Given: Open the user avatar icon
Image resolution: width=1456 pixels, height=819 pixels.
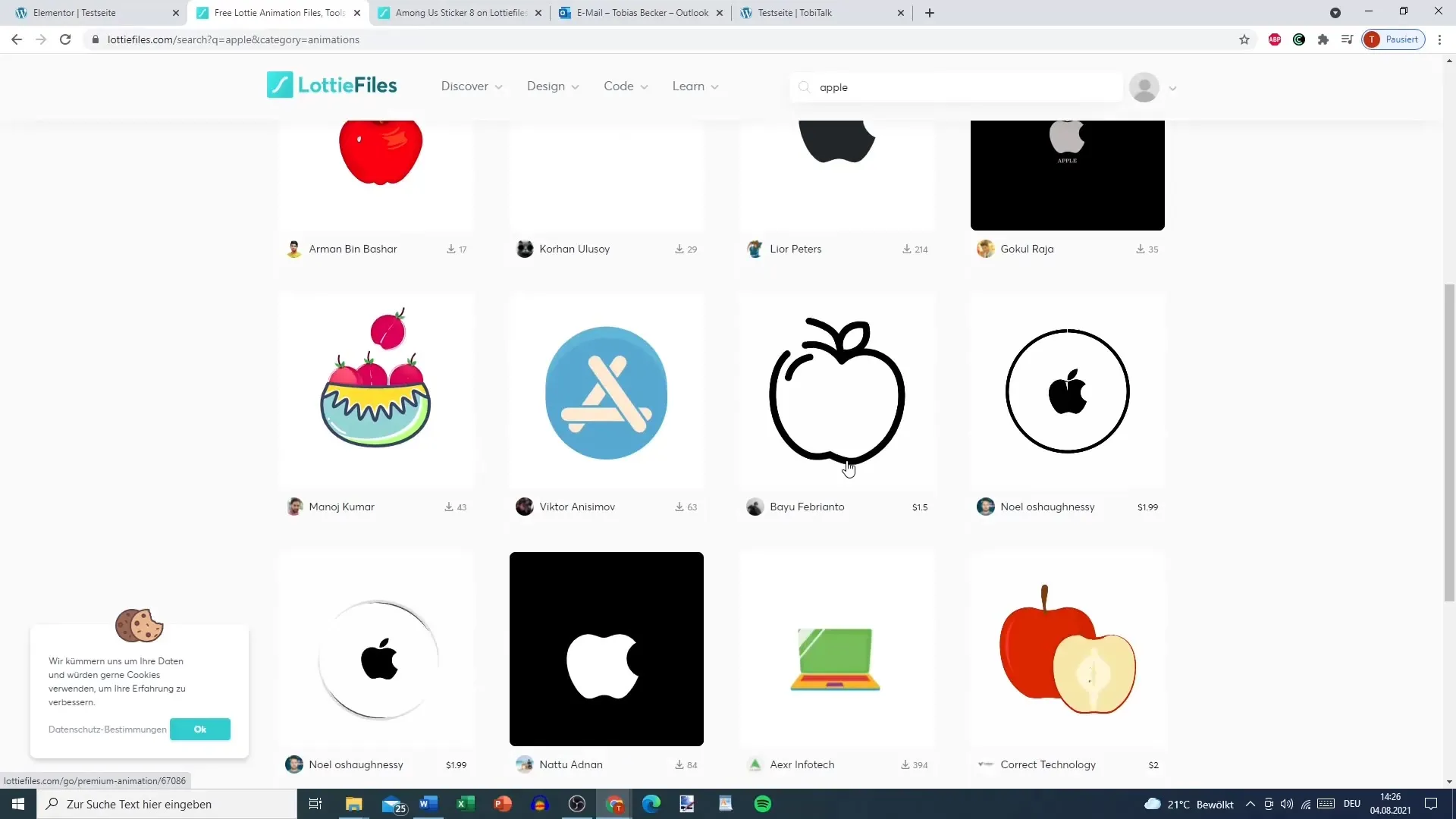Looking at the screenshot, I should 1144,87.
